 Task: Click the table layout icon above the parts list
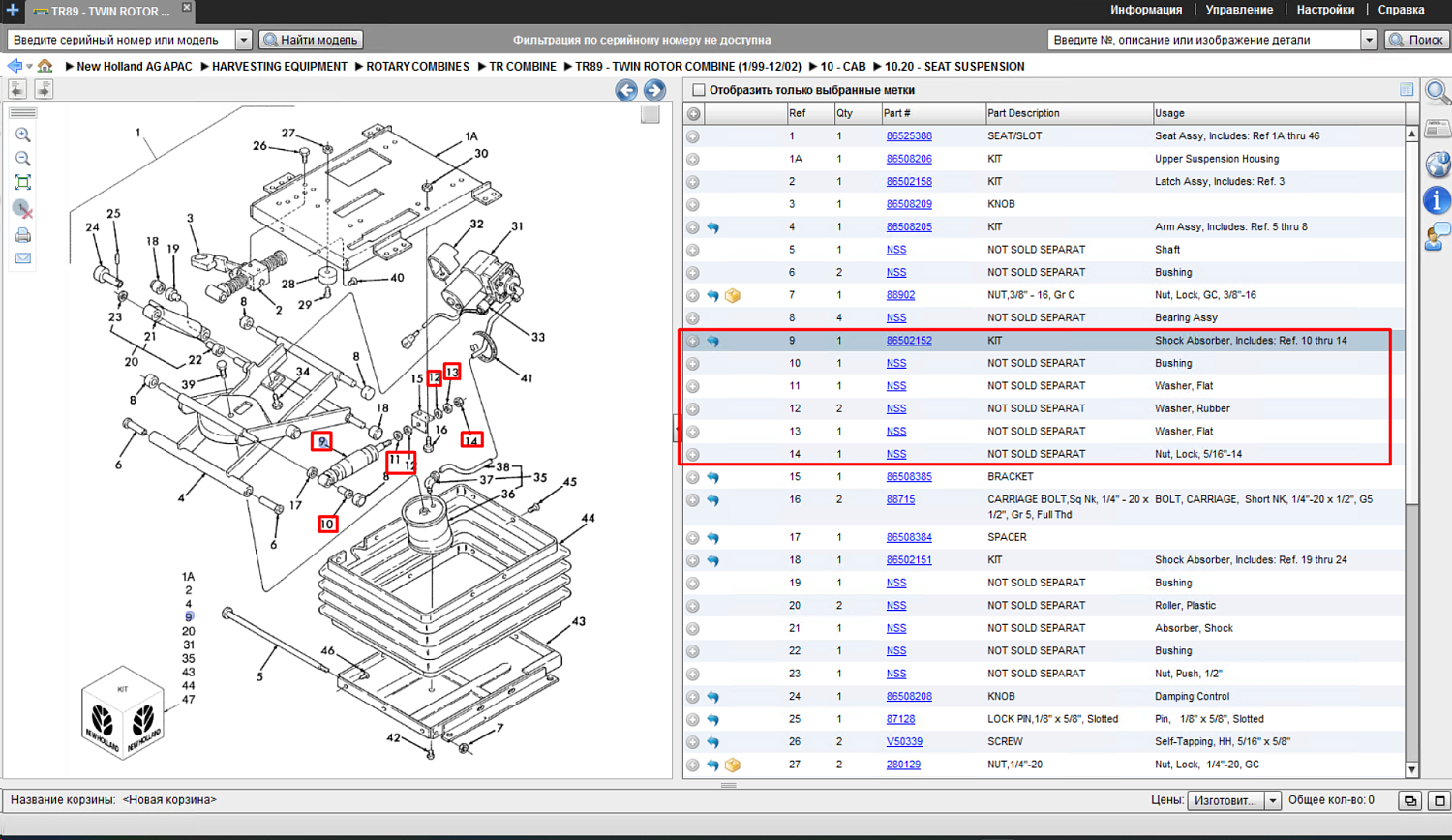1407,90
